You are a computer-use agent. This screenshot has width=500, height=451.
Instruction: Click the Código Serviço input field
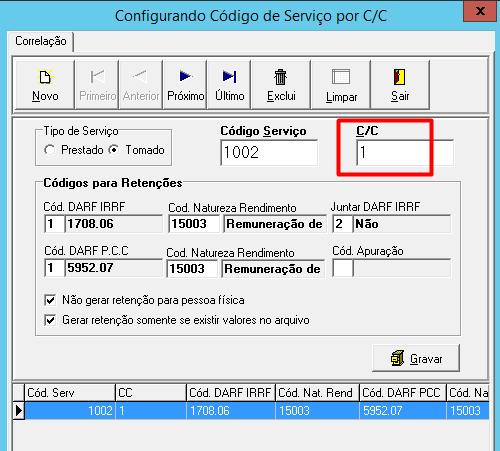coord(269,153)
